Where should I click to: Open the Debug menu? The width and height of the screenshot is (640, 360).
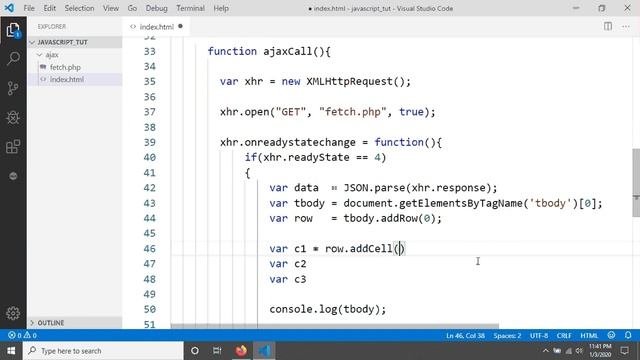click(x=156, y=8)
